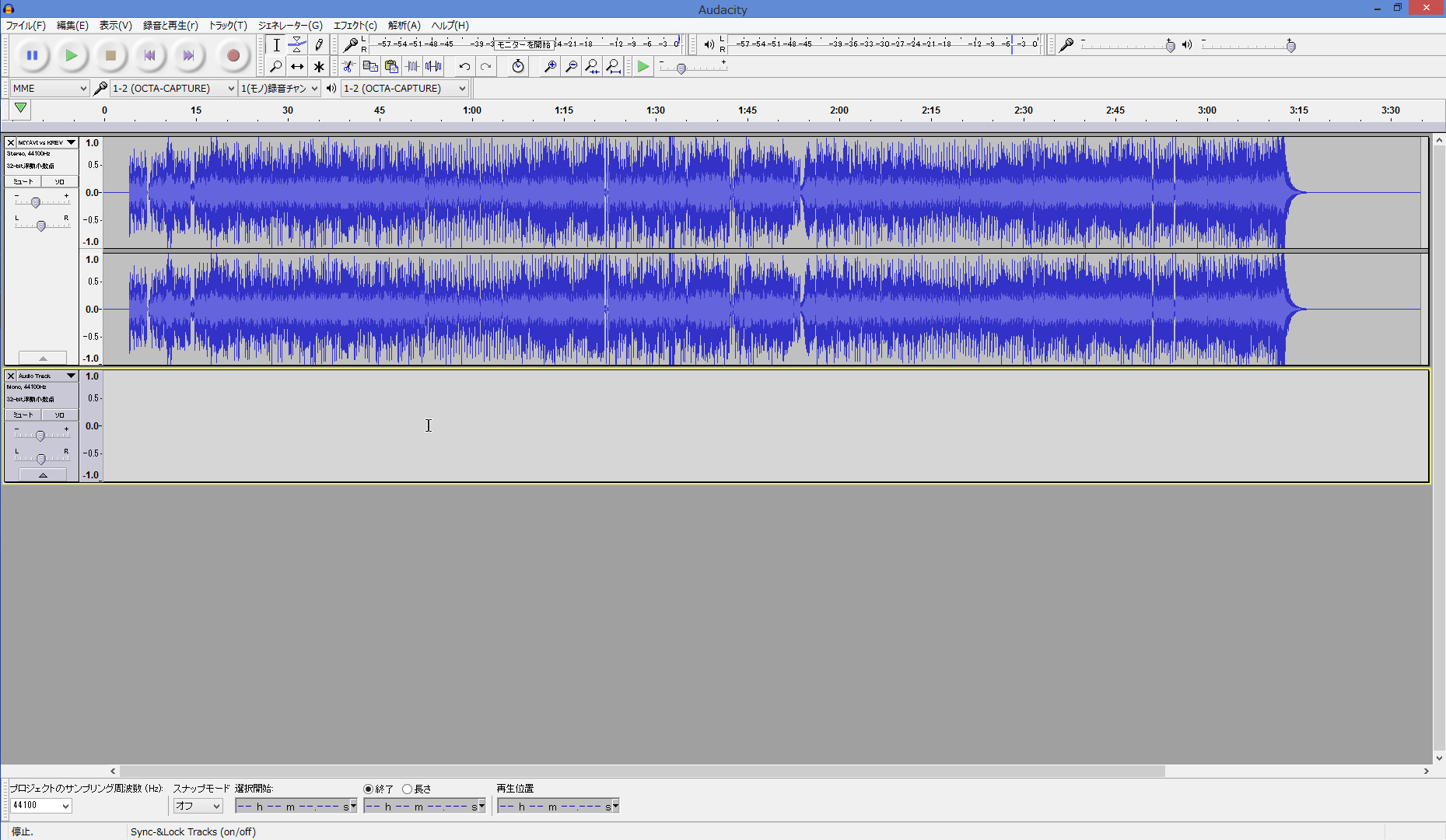Click the Paste (clipboard) icon
This screenshot has width=1446, height=840.
pos(391,67)
